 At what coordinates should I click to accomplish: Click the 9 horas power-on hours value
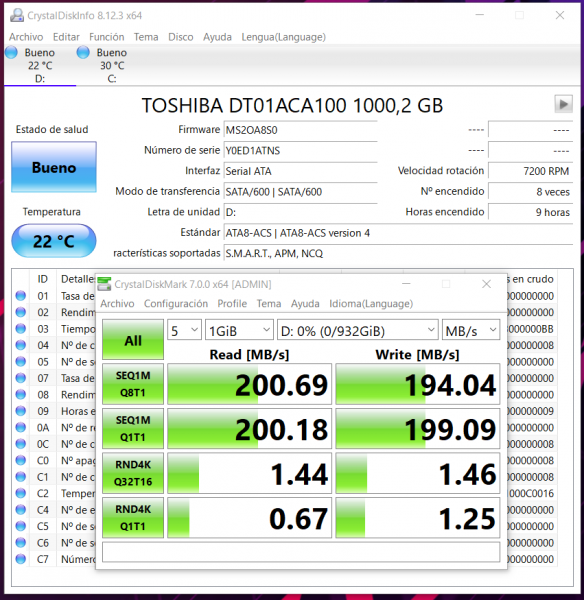pyautogui.click(x=530, y=212)
